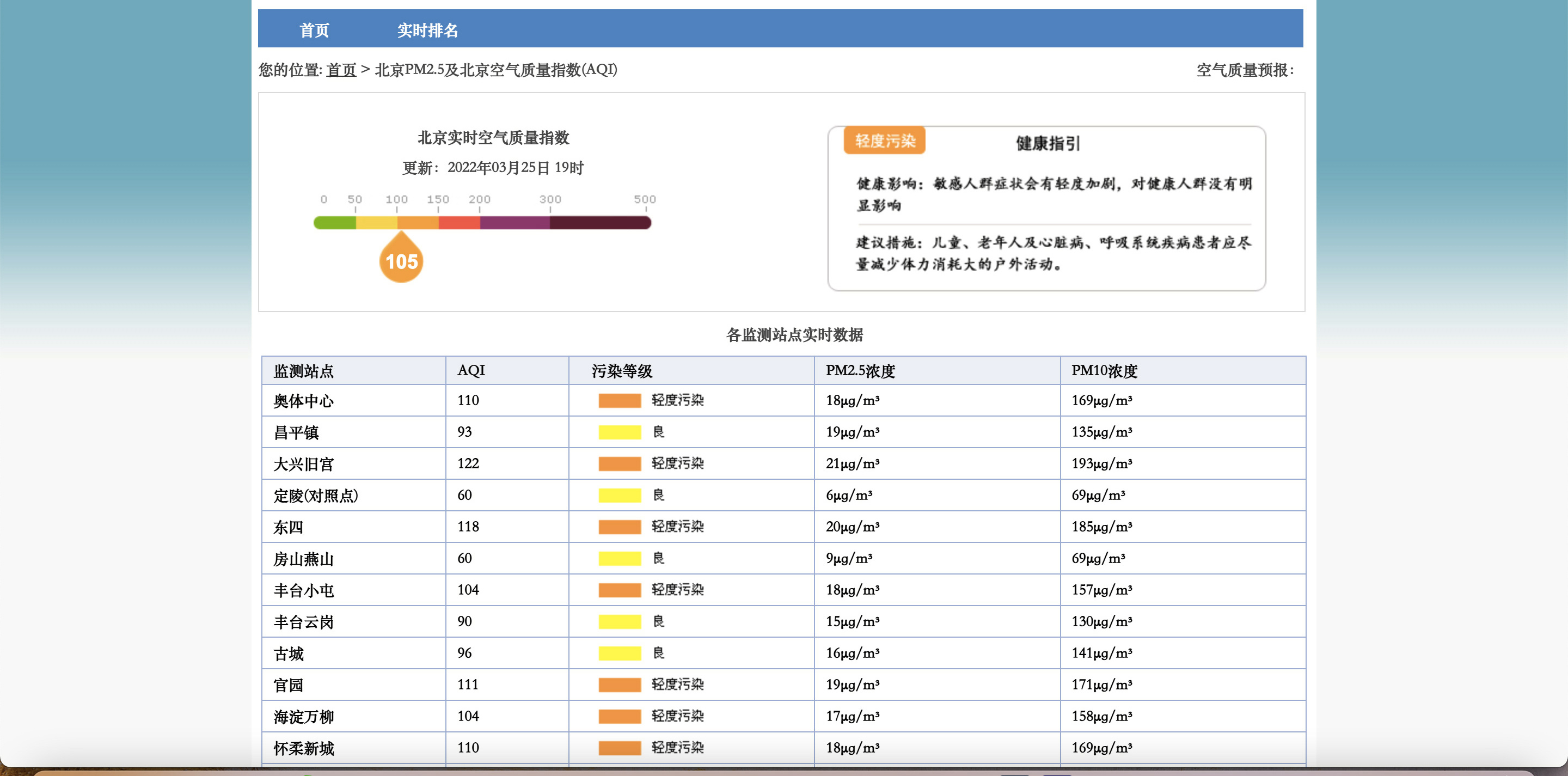Open the 首页 navigation menu
The height and width of the screenshot is (776, 1568).
pos(314,29)
